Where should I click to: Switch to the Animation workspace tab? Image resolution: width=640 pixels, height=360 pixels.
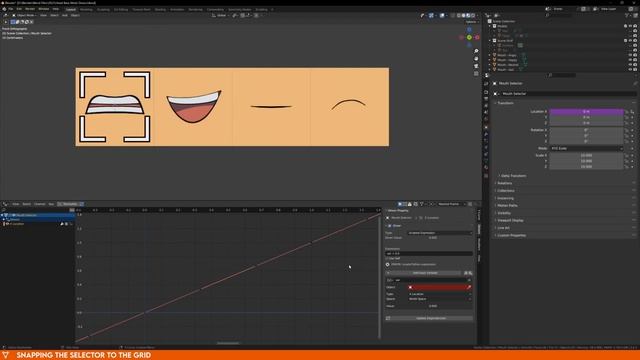click(x=177, y=9)
